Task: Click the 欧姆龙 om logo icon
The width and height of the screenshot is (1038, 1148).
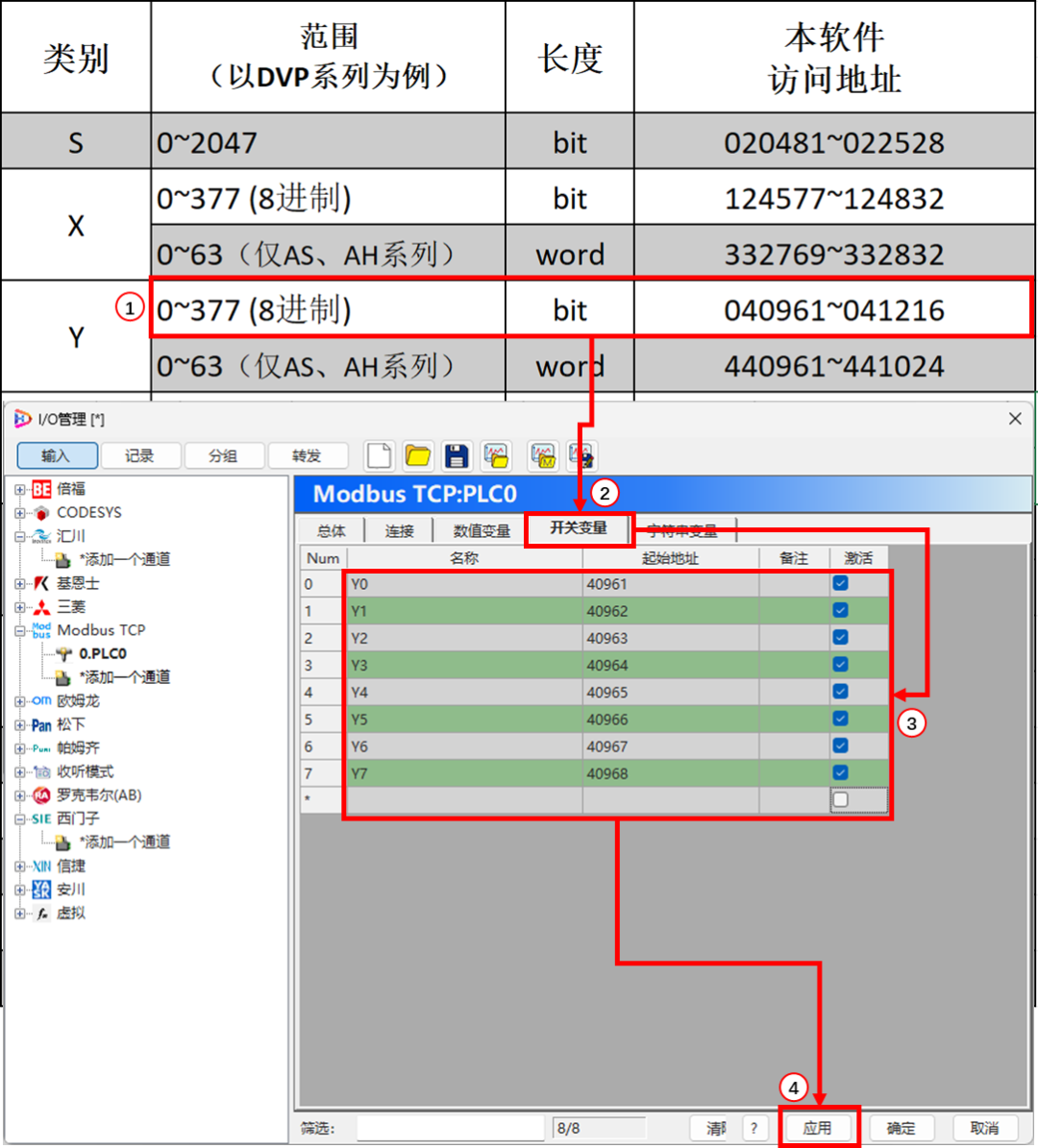Action: tap(41, 700)
